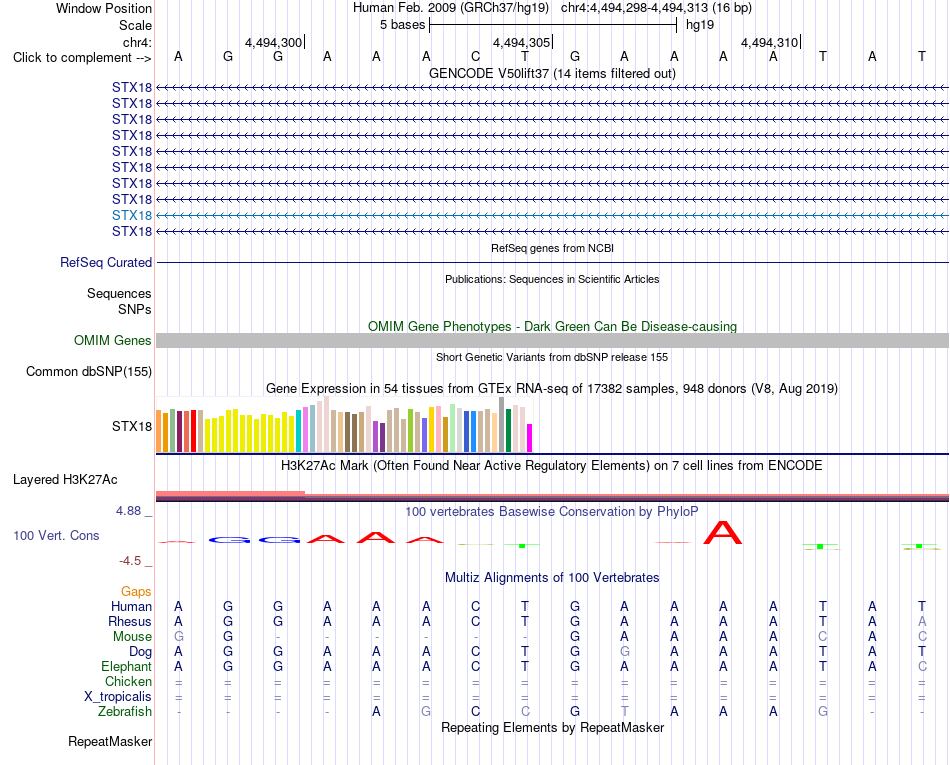Click the 'Click to complement -->' label

click(82, 58)
